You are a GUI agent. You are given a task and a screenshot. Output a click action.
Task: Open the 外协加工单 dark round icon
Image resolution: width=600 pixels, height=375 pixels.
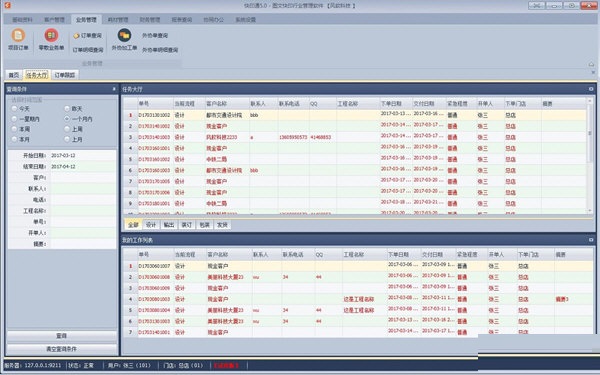[124, 39]
